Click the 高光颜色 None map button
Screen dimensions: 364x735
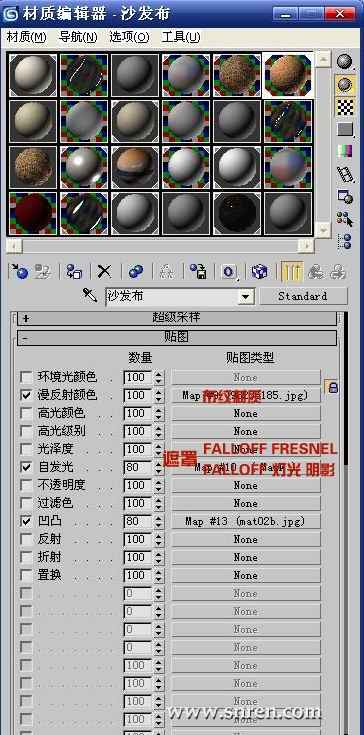point(246,413)
